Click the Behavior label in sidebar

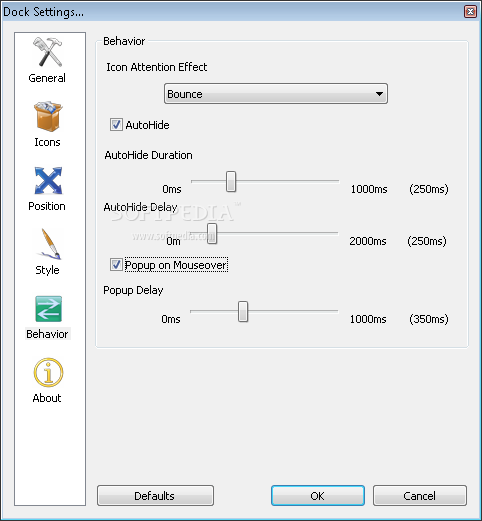(47, 334)
